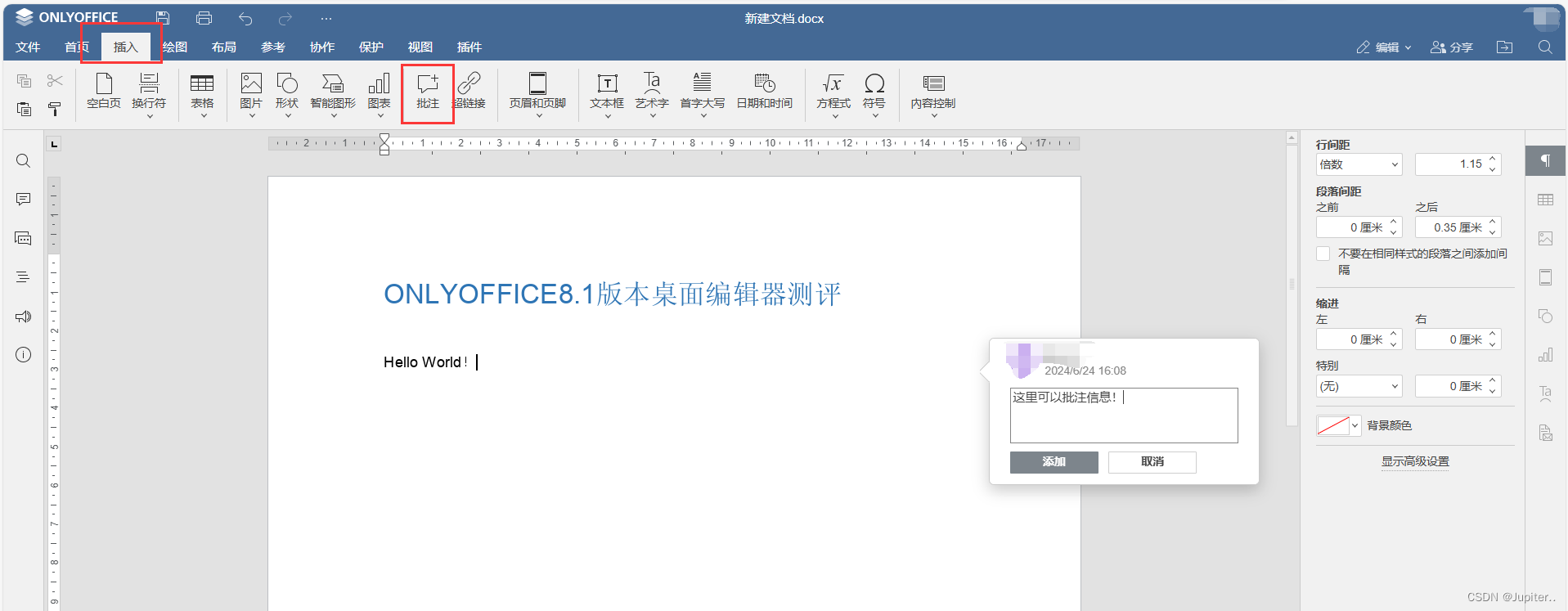Viewport: 1568px width, 611px height.
Task: Increase the left indent value with up arrow
Action: click(1394, 334)
